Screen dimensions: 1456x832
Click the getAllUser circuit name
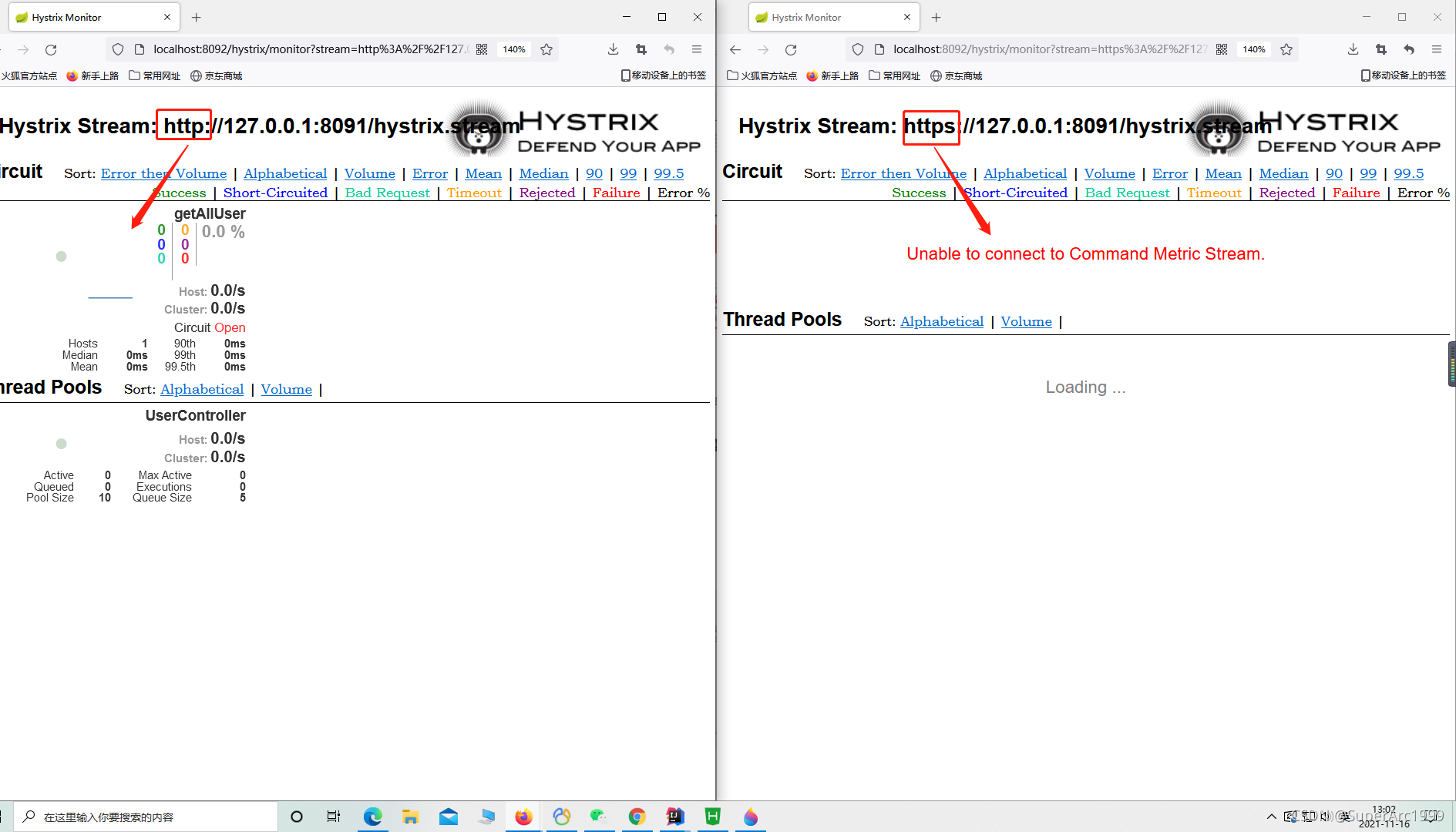210,213
